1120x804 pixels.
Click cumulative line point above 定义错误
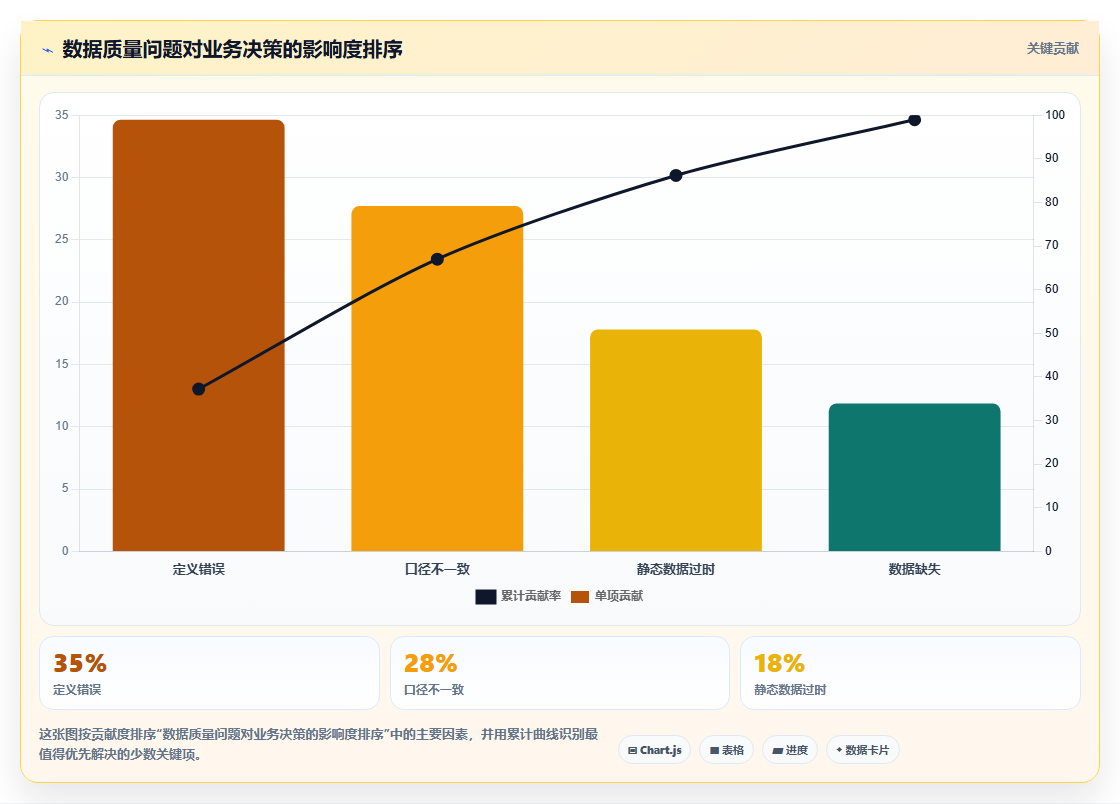pyautogui.click(x=199, y=389)
